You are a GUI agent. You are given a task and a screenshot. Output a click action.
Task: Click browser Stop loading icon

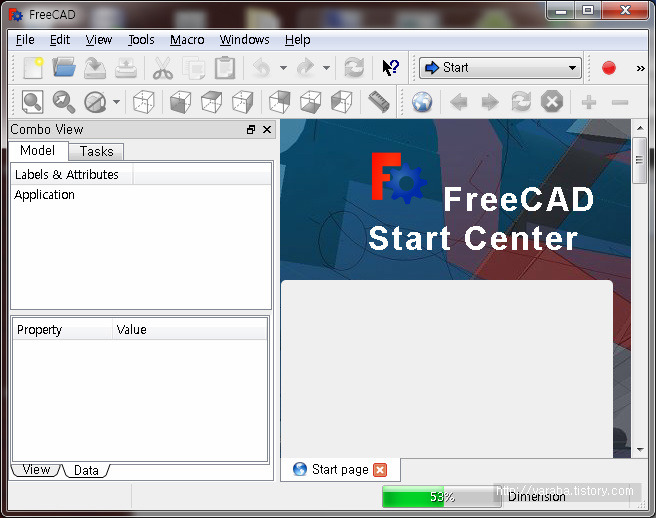click(552, 102)
